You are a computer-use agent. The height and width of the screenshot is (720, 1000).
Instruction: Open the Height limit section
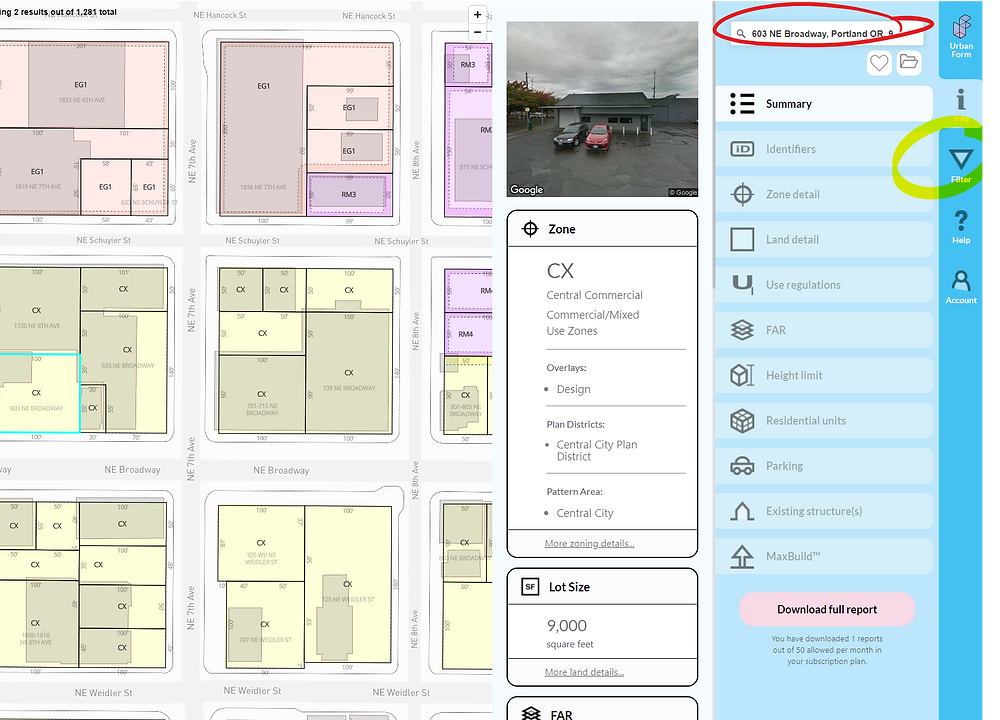[x=824, y=376]
